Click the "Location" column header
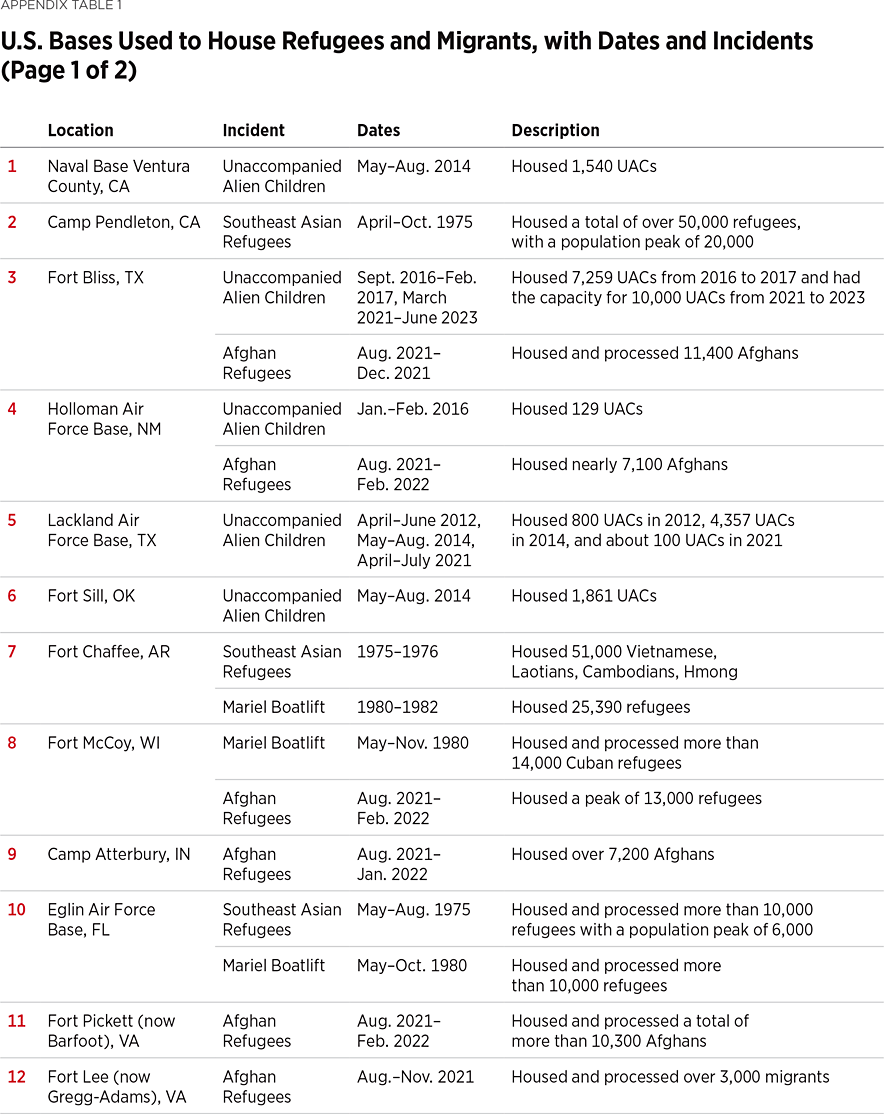This screenshot has height=1114, width=884. tap(80, 130)
